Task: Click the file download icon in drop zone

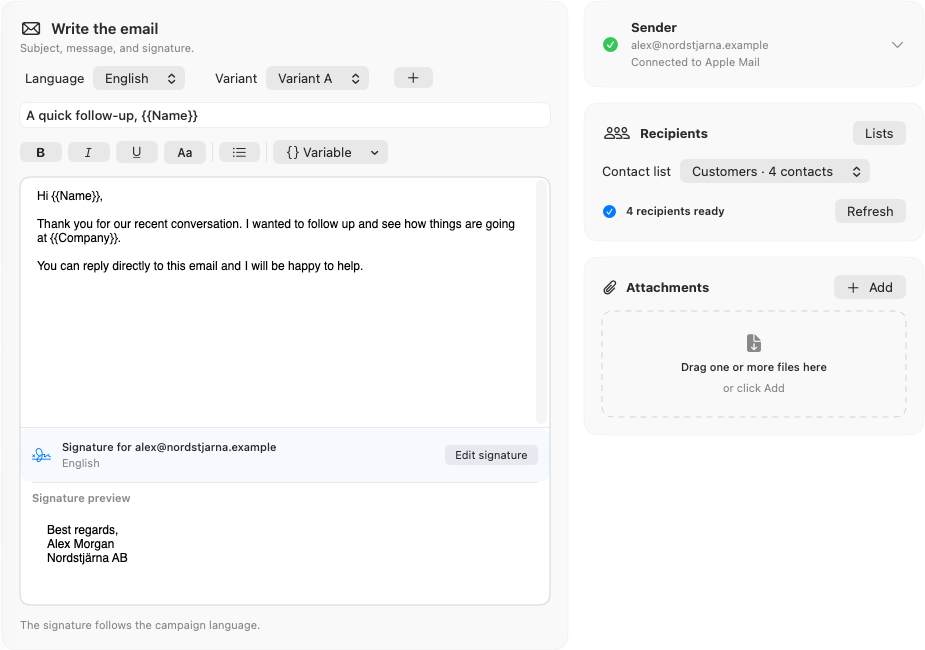Action: (x=753, y=343)
